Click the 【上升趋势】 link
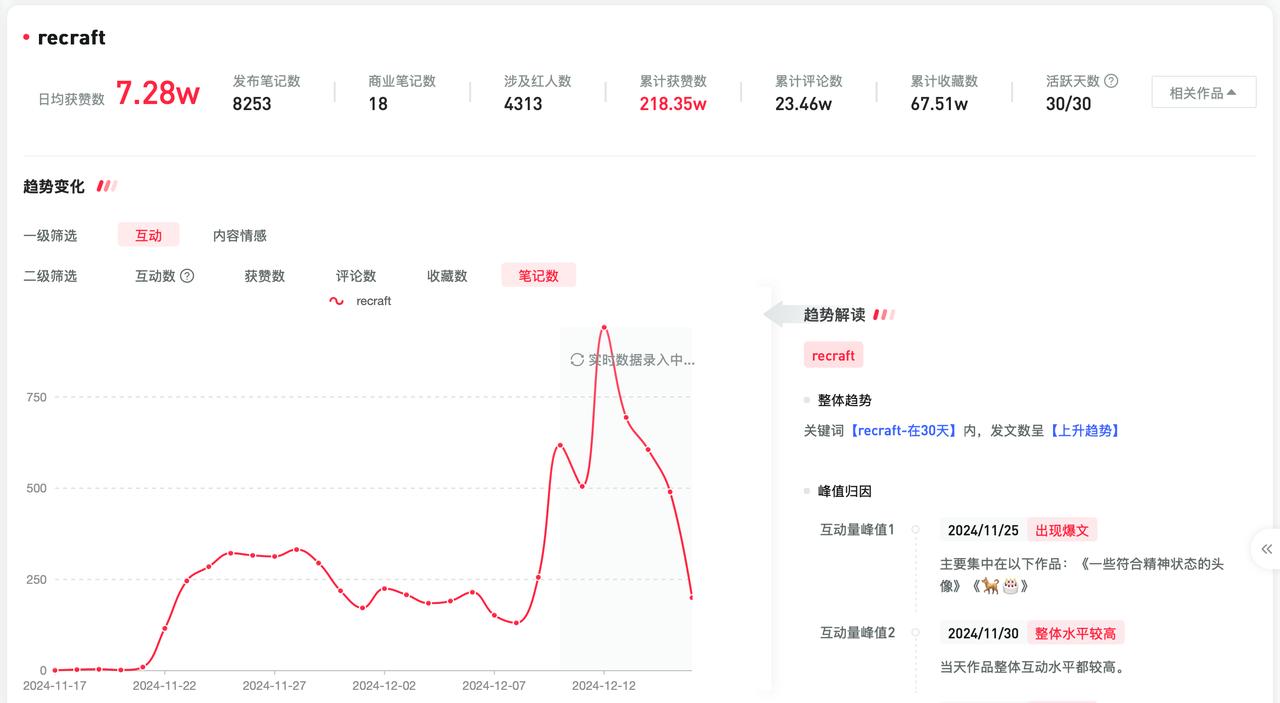1280x703 pixels. click(x=1084, y=431)
